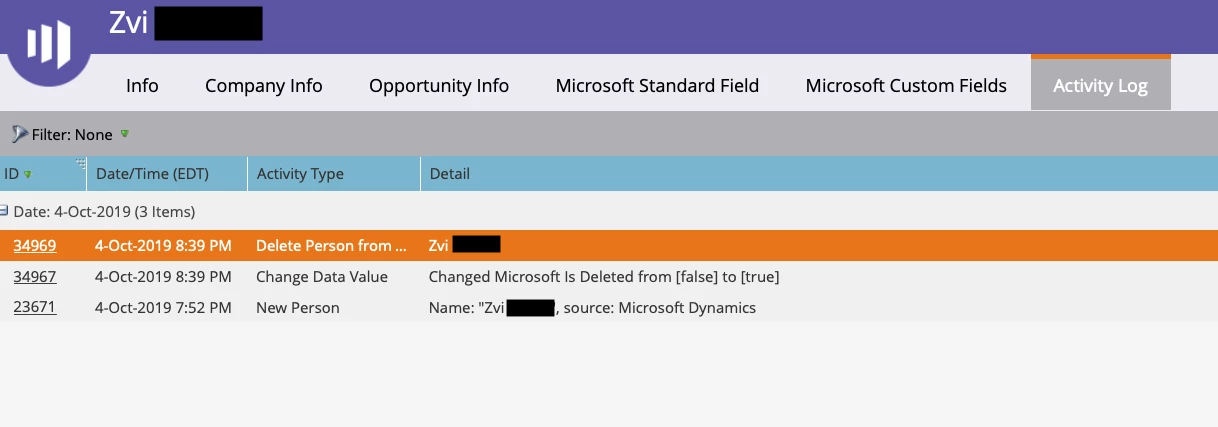Open the Filter: None dropdown arrow
1218x427 pixels.
click(125, 133)
